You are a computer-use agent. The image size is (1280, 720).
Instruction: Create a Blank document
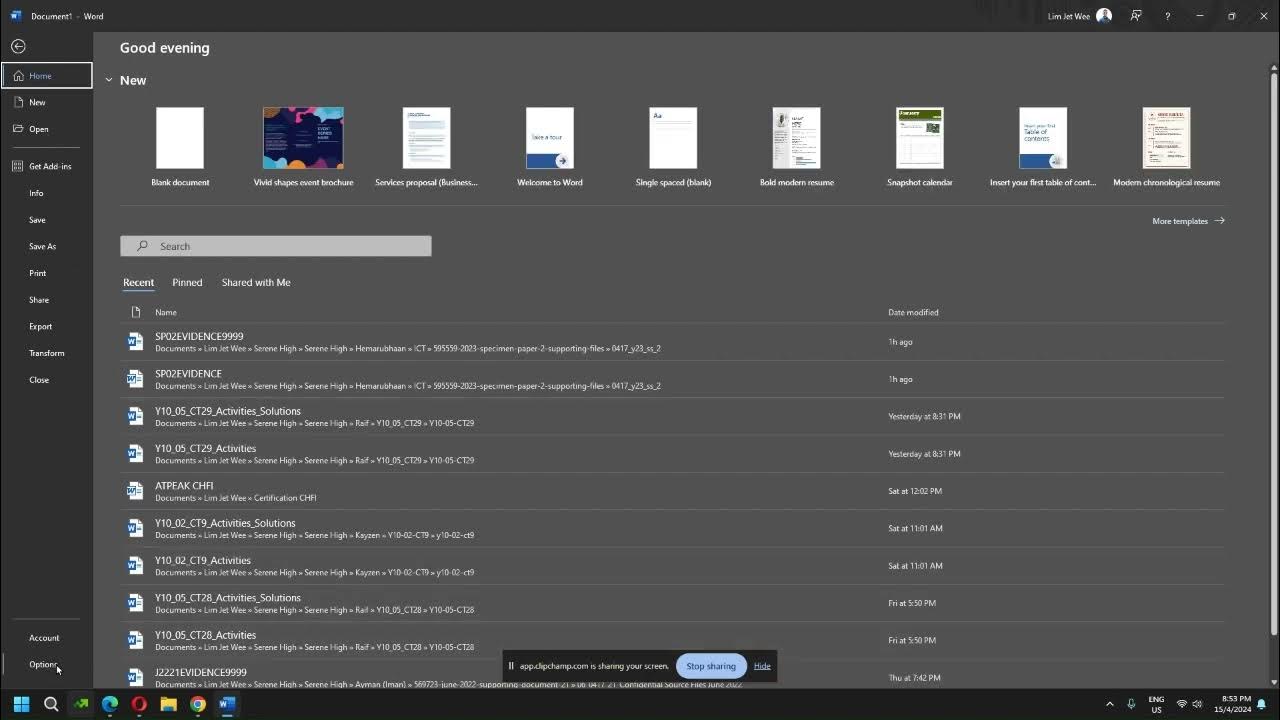[180, 147]
